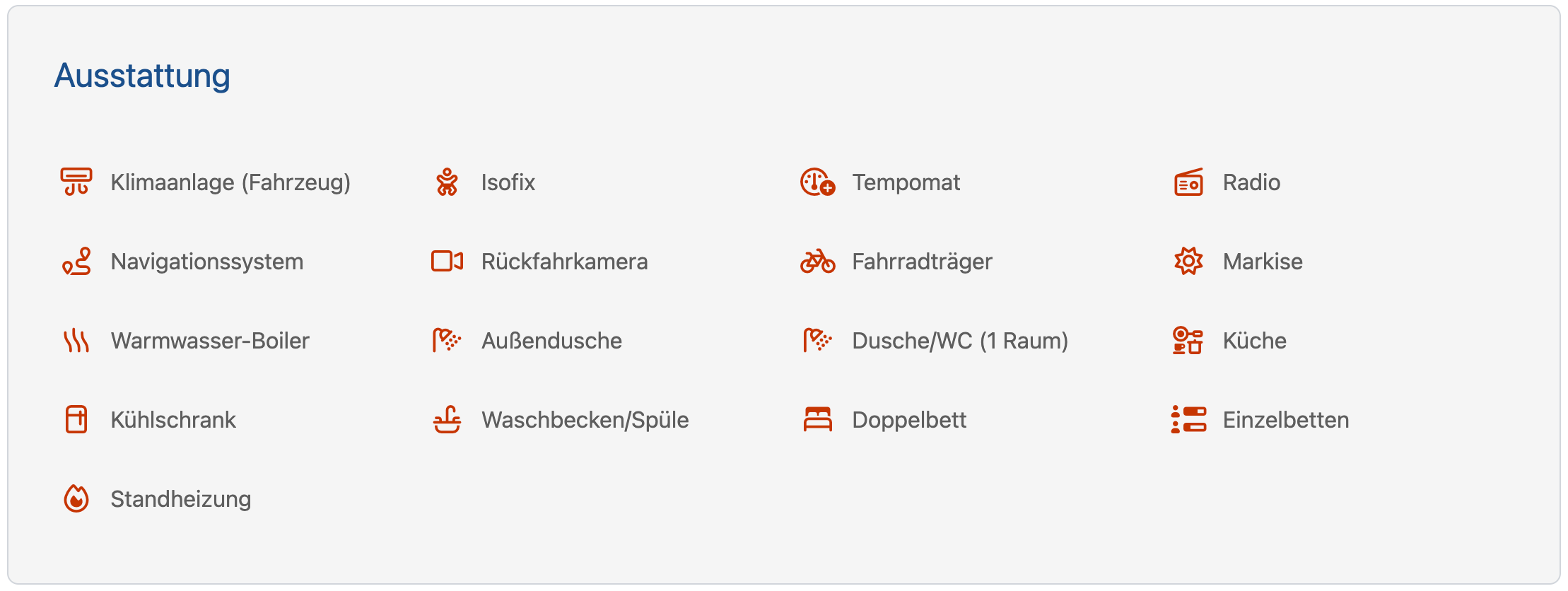Click the kitchen utensils icon for Küche
Viewport: 1568px width, 591px height.
pyautogui.click(x=1188, y=340)
